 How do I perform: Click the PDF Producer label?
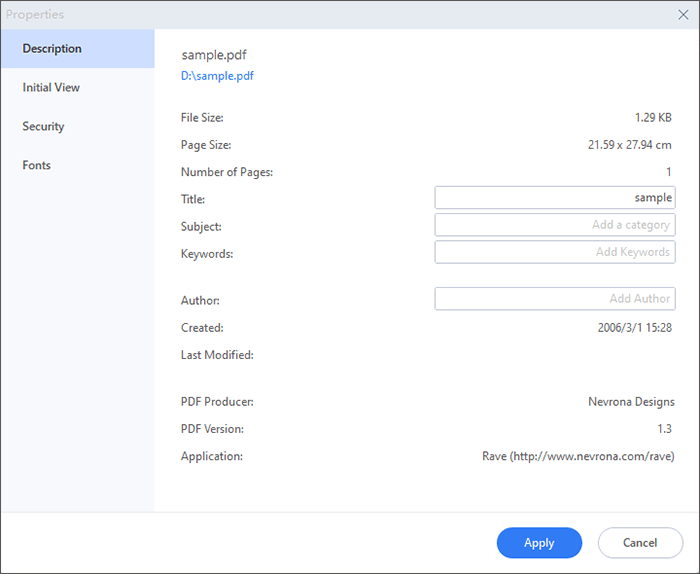point(217,402)
